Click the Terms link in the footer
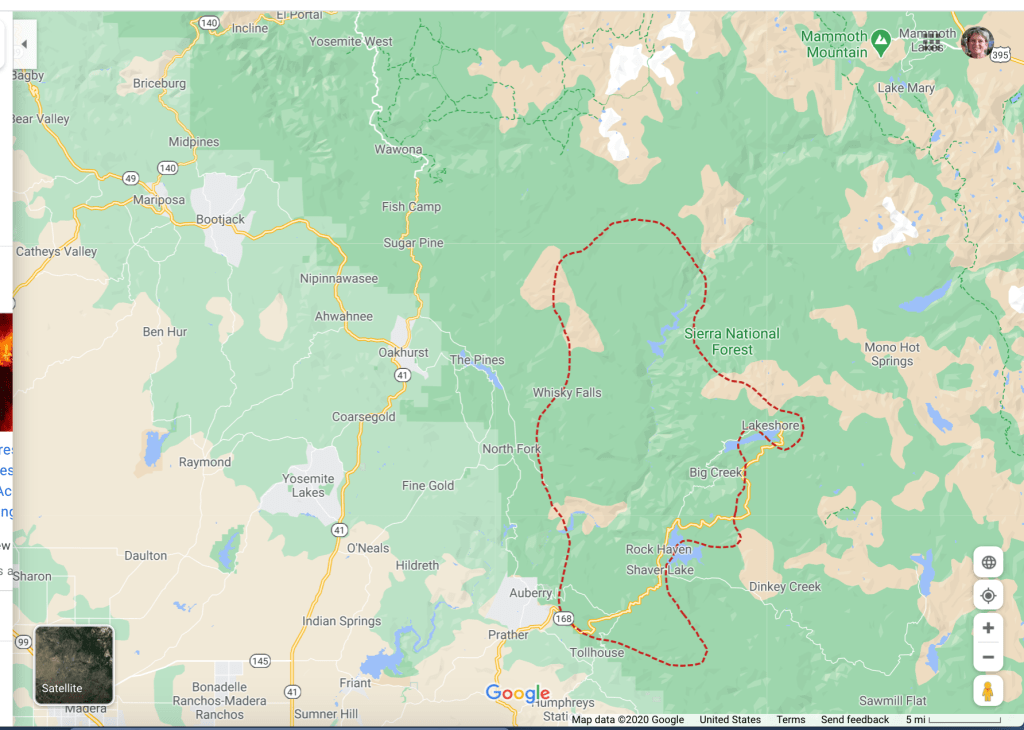Viewport: 1024px width, 730px height. point(790,720)
